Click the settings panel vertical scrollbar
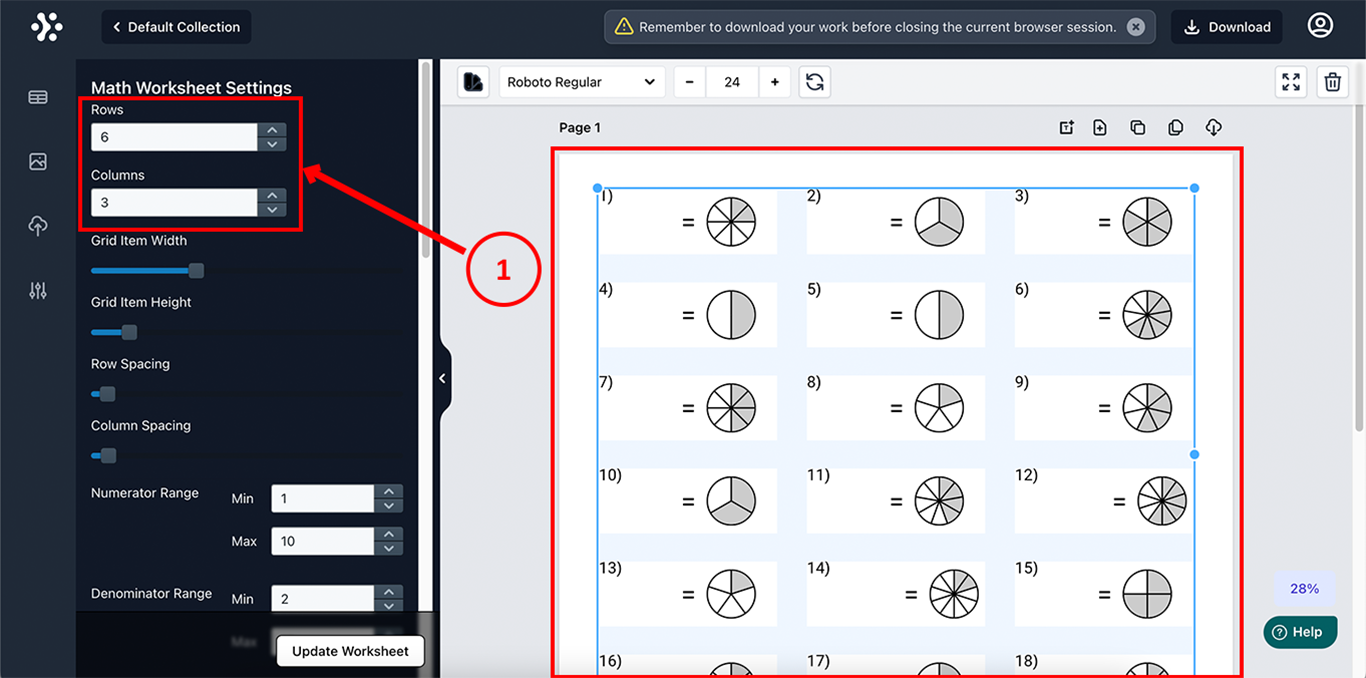This screenshot has height=678, width=1366. click(x=427, y=160)
